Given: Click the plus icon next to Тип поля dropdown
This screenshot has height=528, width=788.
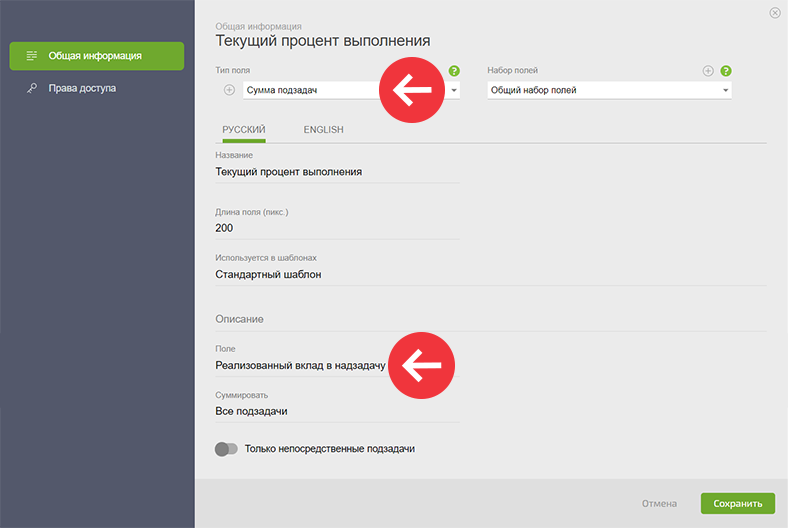Looking at the screenshot, I should click(x=229, y=90).
